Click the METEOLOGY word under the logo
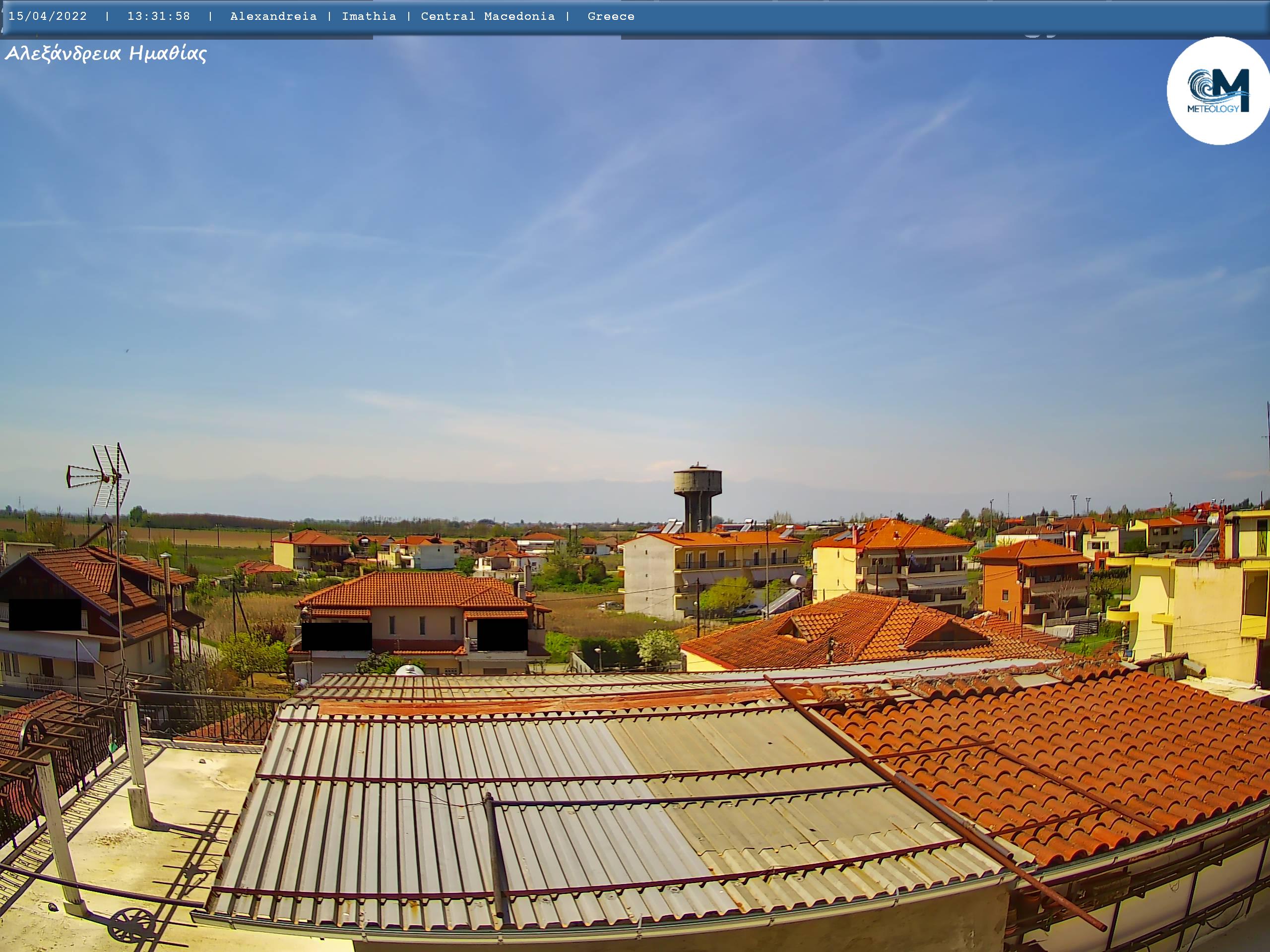The height and width of the screenshot is (952, 1270). tap(1212, 109)
